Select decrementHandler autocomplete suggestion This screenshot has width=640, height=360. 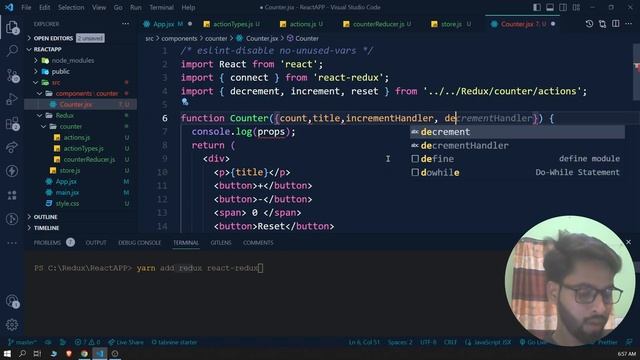pos(517,145)
